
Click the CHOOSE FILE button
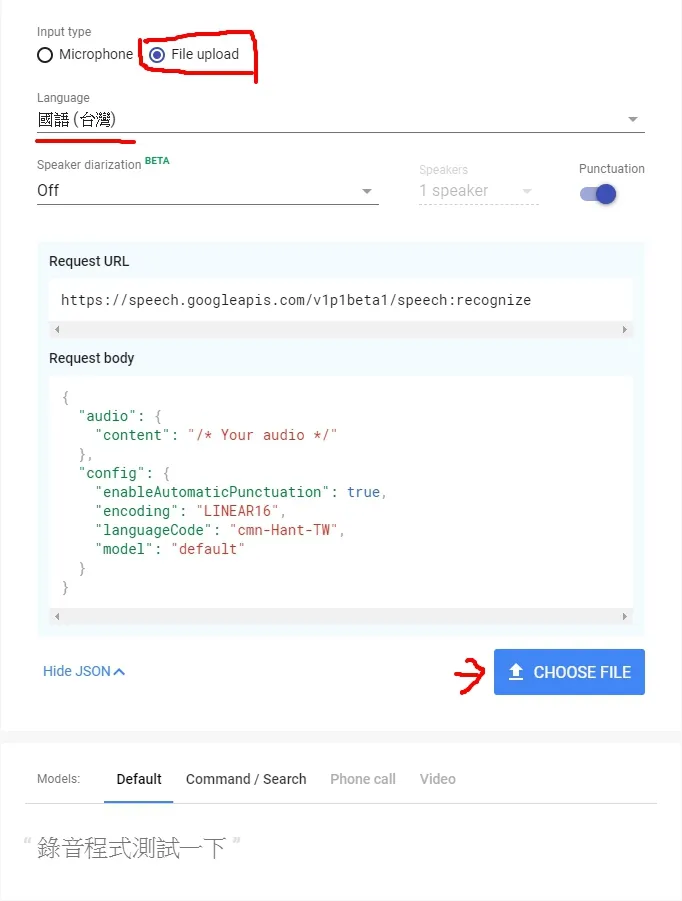(x=569, y=672)
